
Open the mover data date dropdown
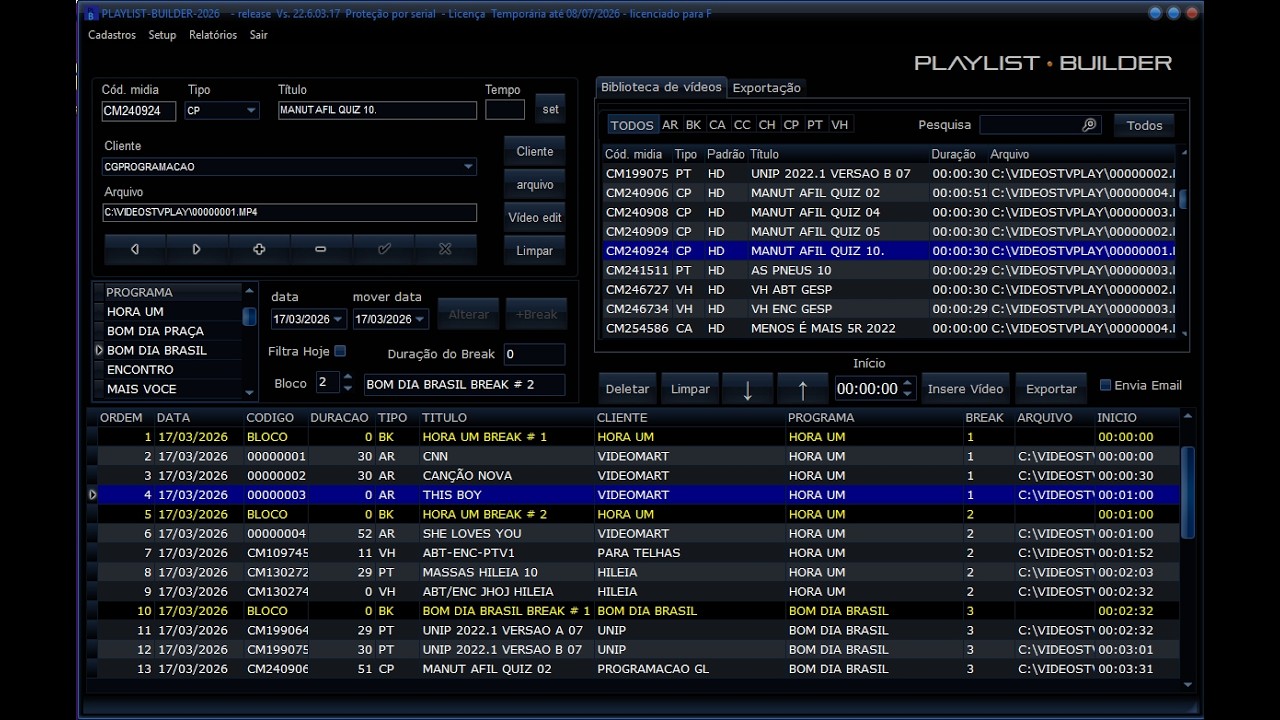(420, 319)
